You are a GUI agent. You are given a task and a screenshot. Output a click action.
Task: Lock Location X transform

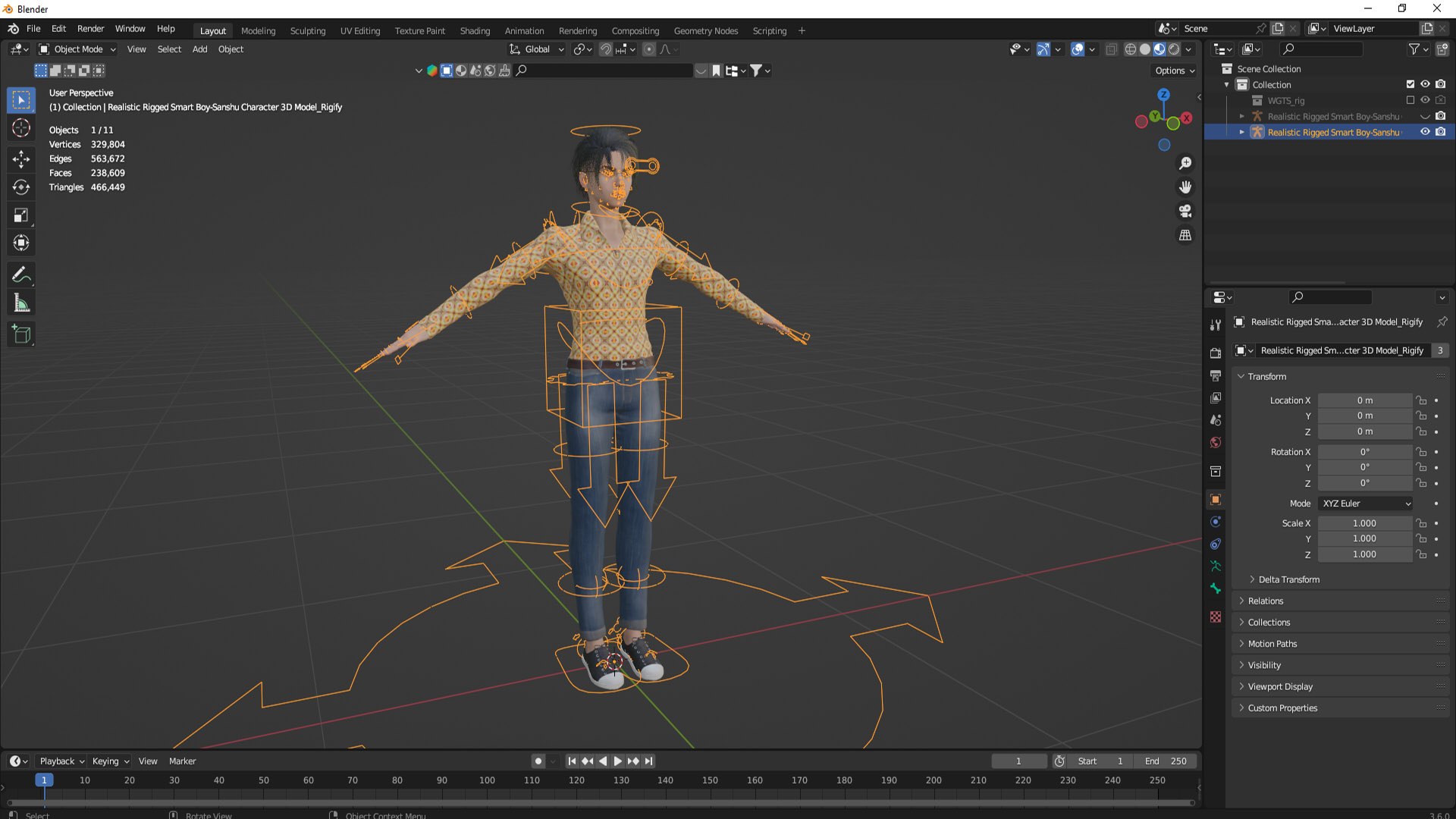pos(1422,400)
